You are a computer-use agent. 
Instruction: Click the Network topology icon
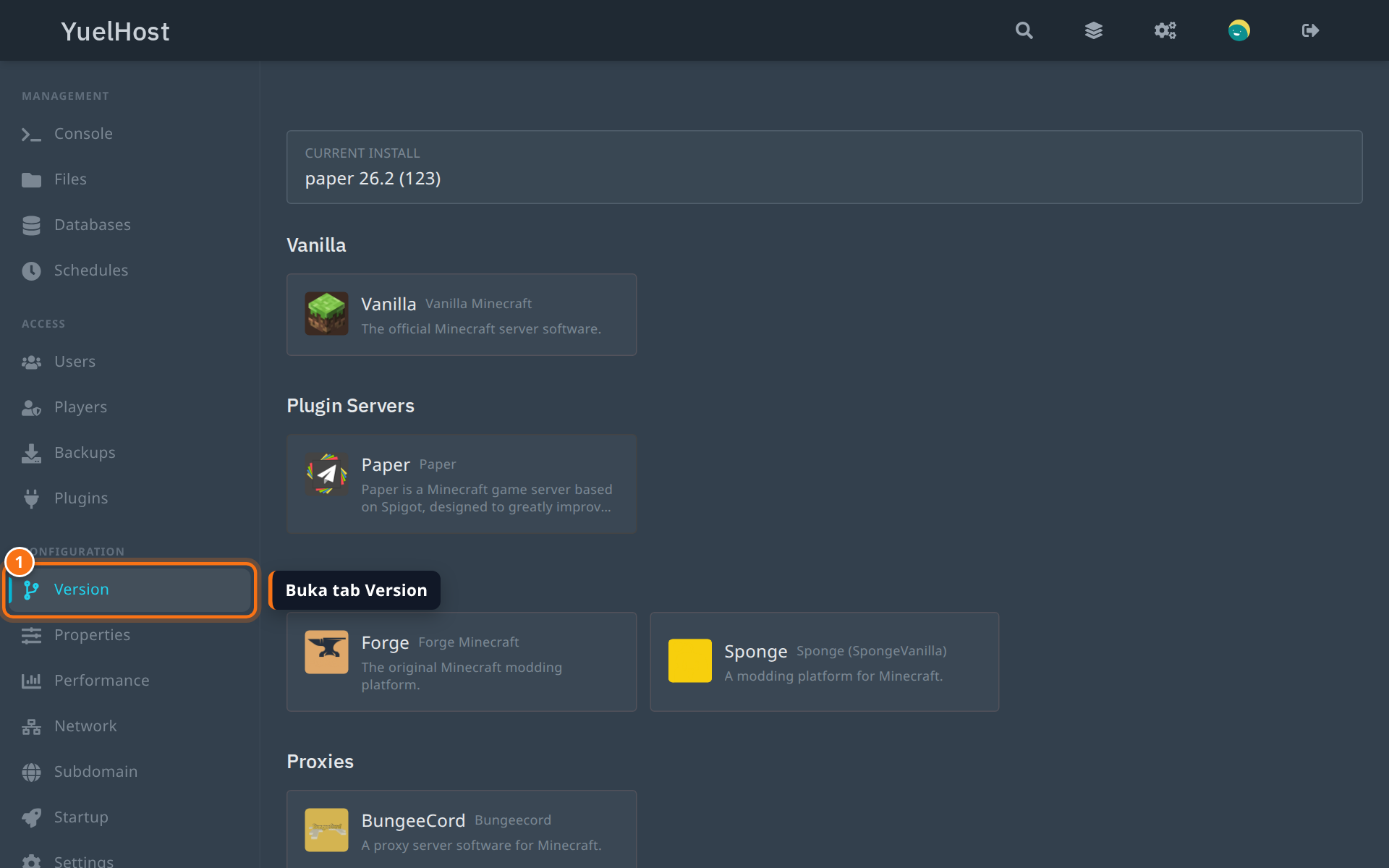point(31,726)
